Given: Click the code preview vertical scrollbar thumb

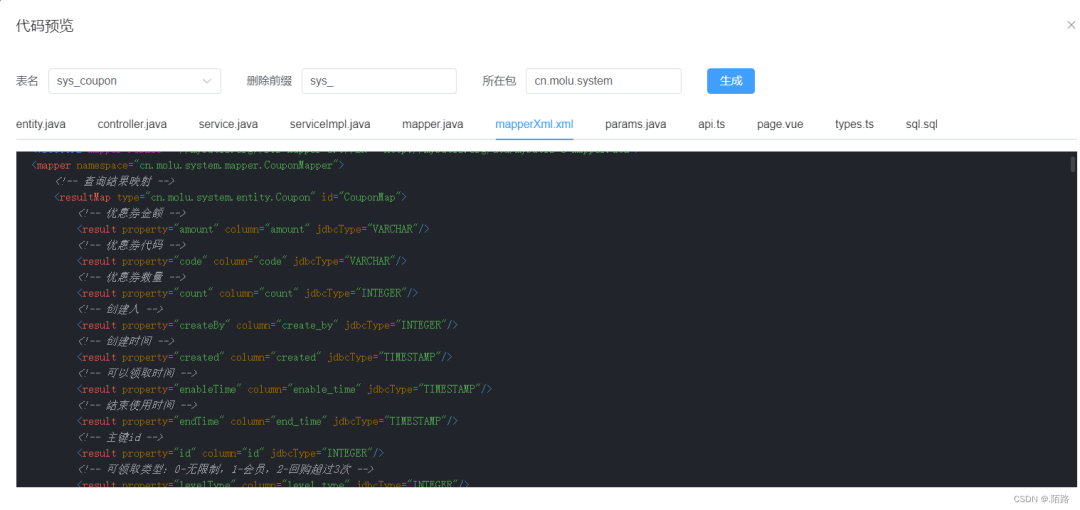Looking at the screenshot, I should 1072,163.
